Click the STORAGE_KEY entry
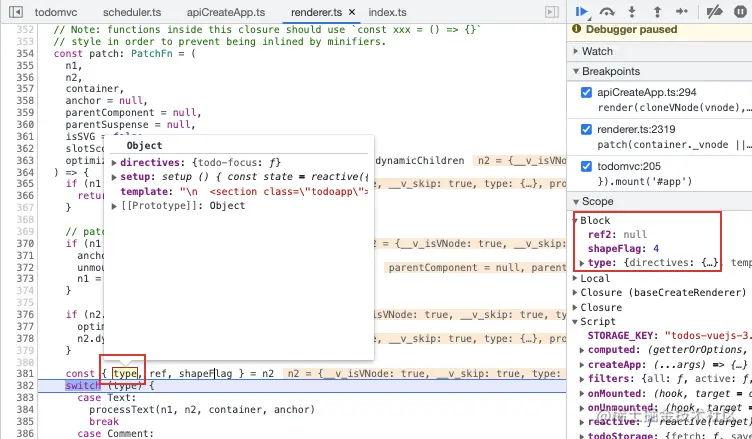This screenshot has height=439, width=752. coord(670,335)
